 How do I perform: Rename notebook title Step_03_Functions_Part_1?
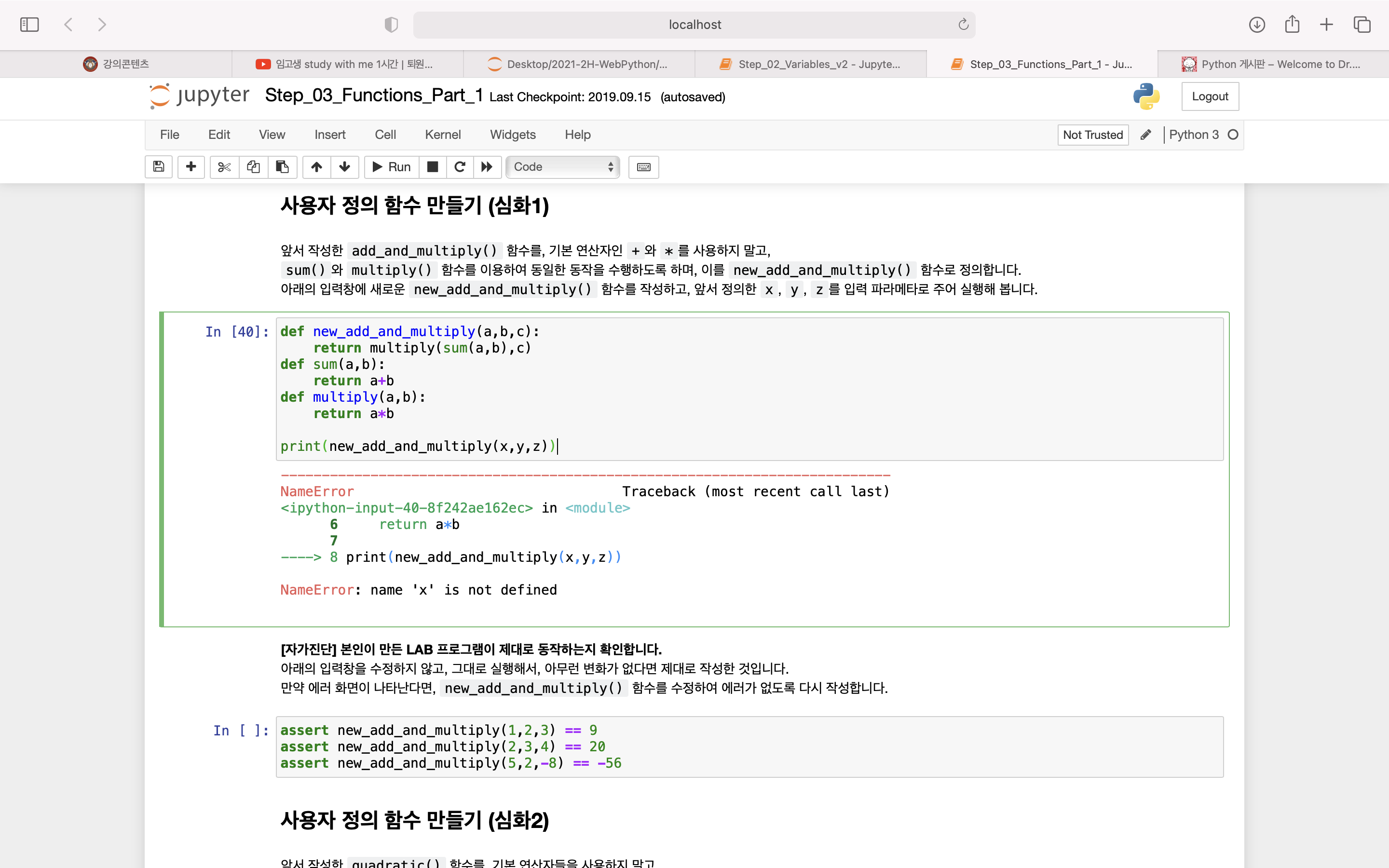click(374, 95)
